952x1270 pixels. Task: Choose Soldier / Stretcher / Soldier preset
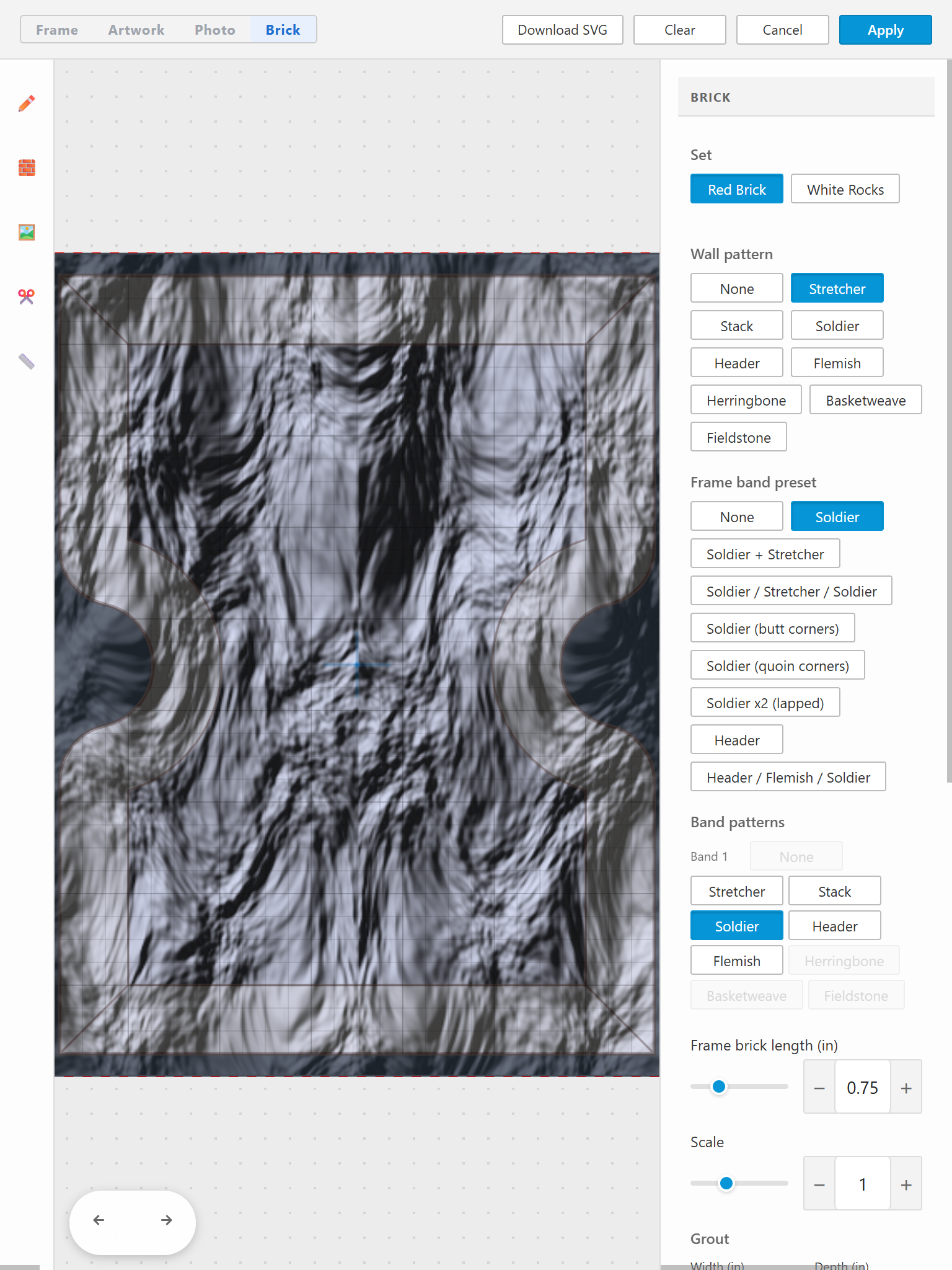click(x=791, y=591)
